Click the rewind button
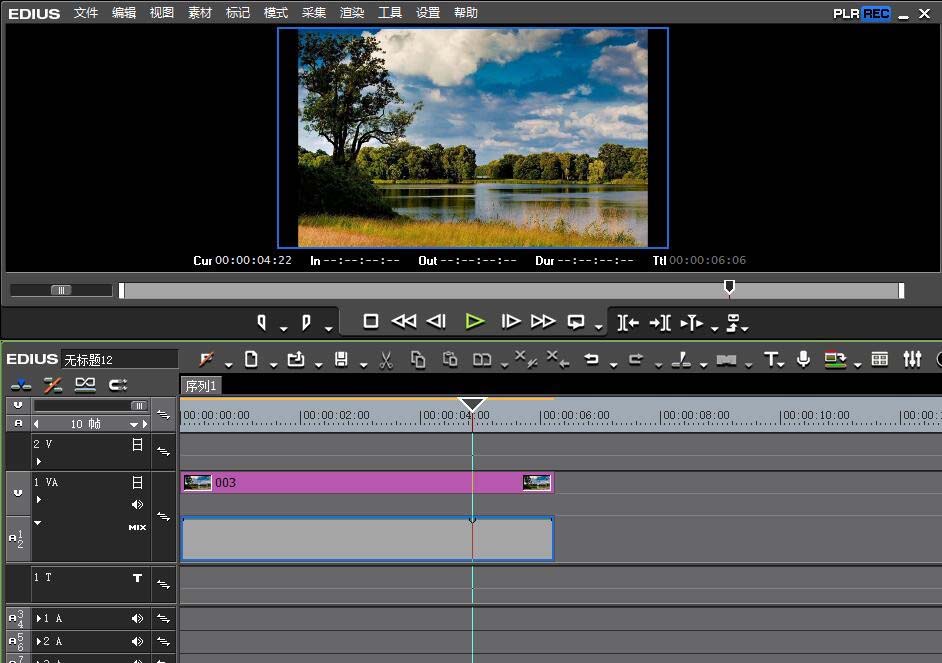The width and height of the screenshot is (942, 663). click(404, 321)
